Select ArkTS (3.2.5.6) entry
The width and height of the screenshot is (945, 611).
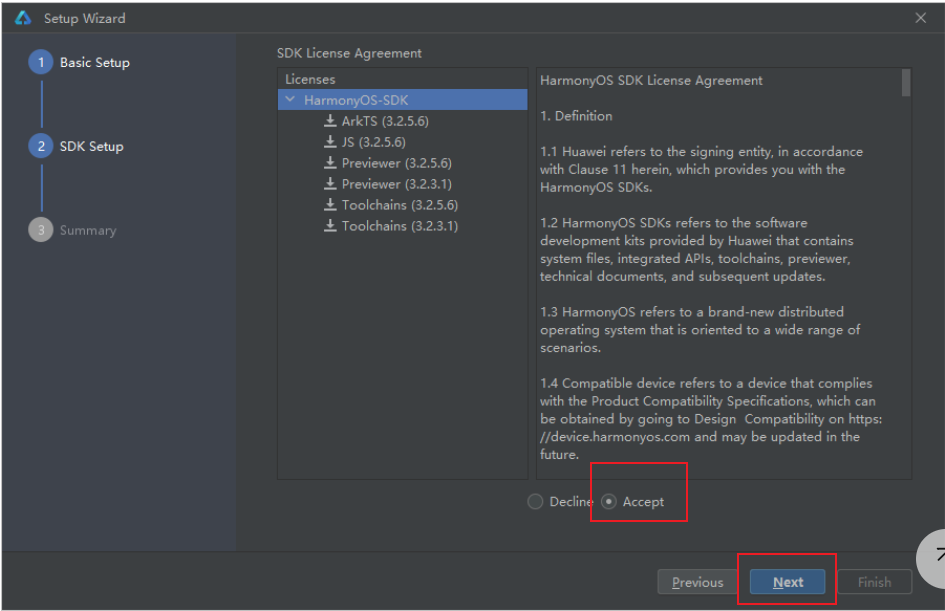[385, 121]
